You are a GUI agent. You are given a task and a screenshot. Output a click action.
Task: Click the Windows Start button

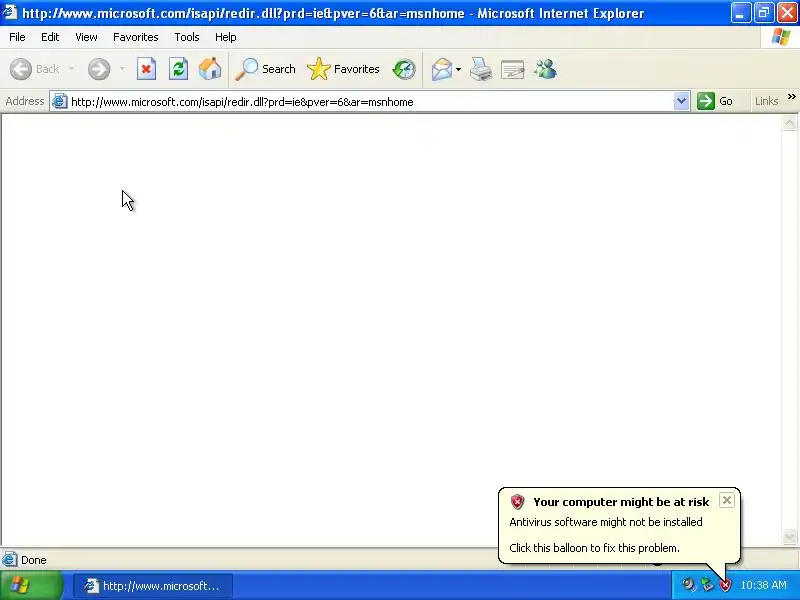32,585
